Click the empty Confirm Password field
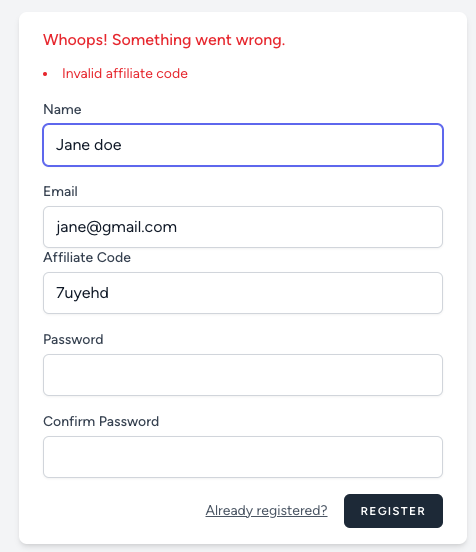The width and height of the screenshot is (476, 552). [243, 457]
